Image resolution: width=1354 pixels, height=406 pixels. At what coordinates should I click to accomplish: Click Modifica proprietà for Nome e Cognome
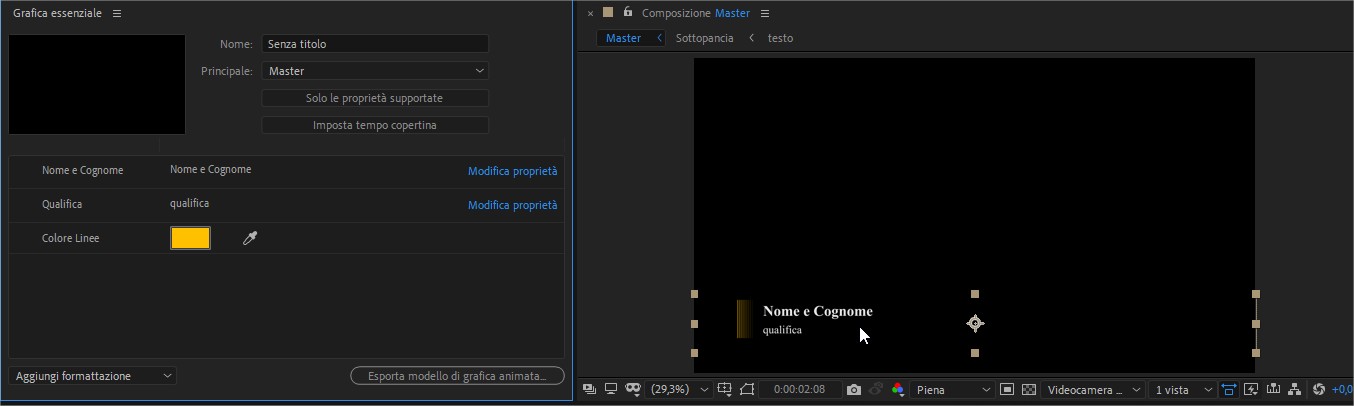(x=512, y=171)
